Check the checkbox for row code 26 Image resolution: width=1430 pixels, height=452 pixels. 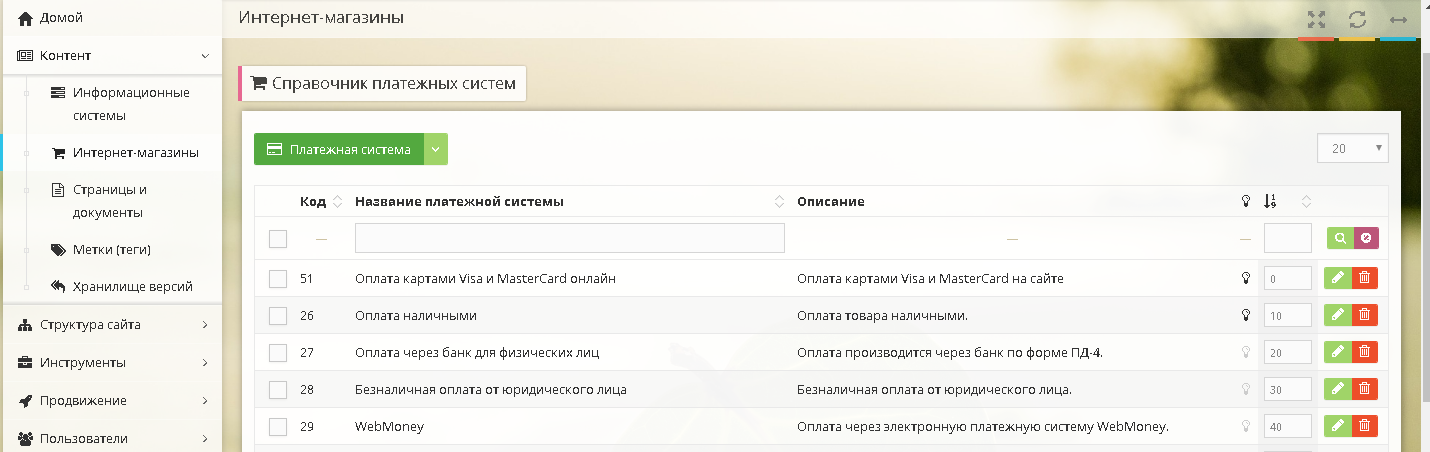tap(278, 316)
